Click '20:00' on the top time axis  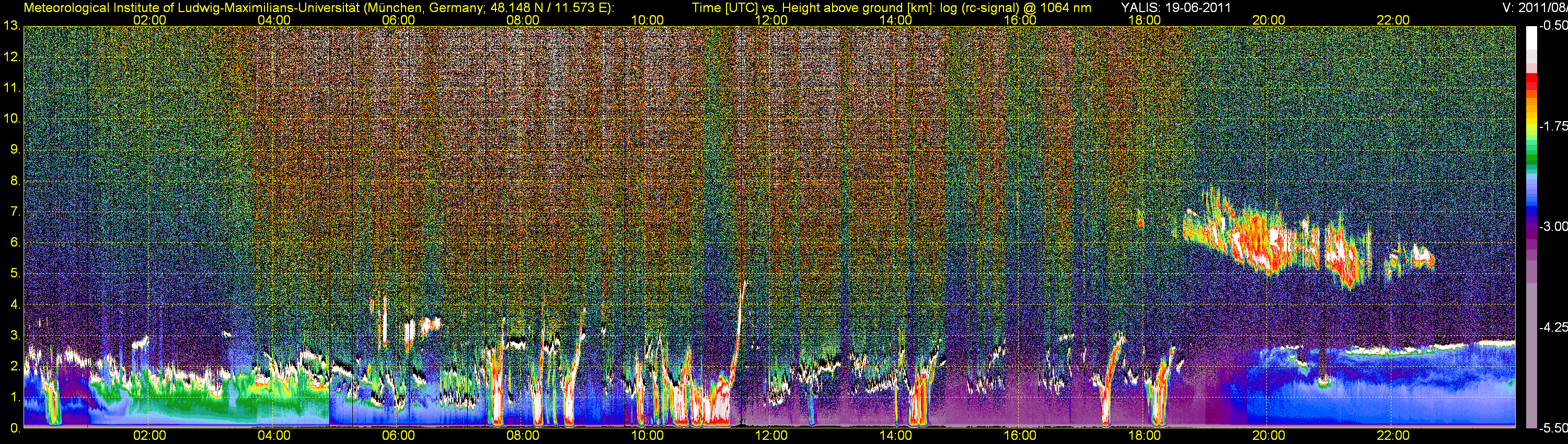point(1269,20)
